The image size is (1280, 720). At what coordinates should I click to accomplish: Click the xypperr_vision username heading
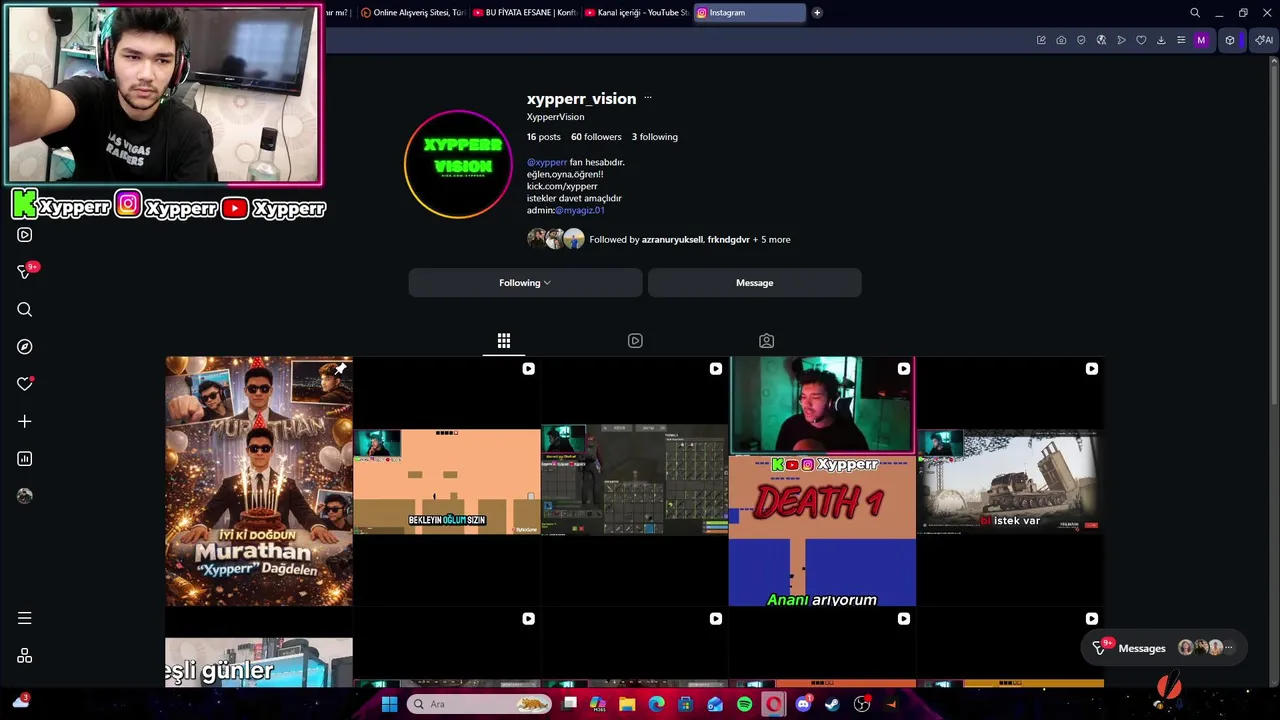pos(581,98)
